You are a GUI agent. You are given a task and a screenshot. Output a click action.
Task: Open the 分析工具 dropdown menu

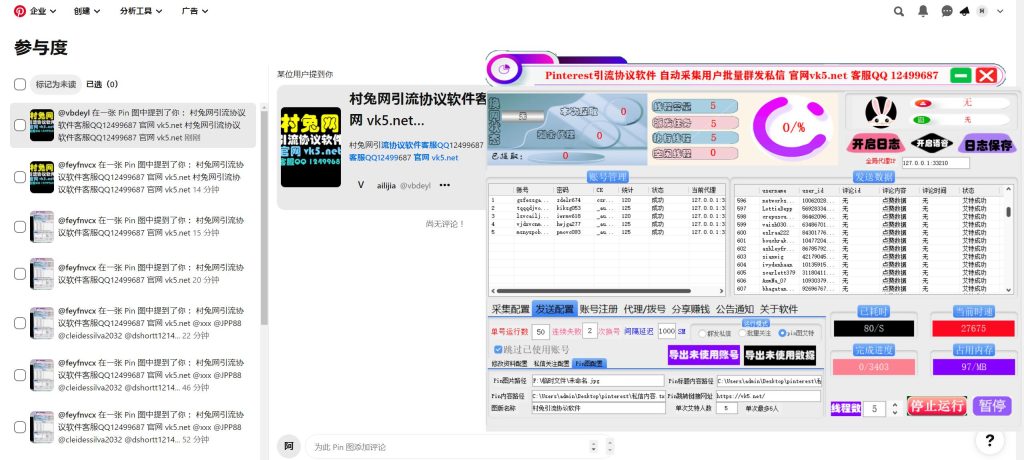[141, 11]
